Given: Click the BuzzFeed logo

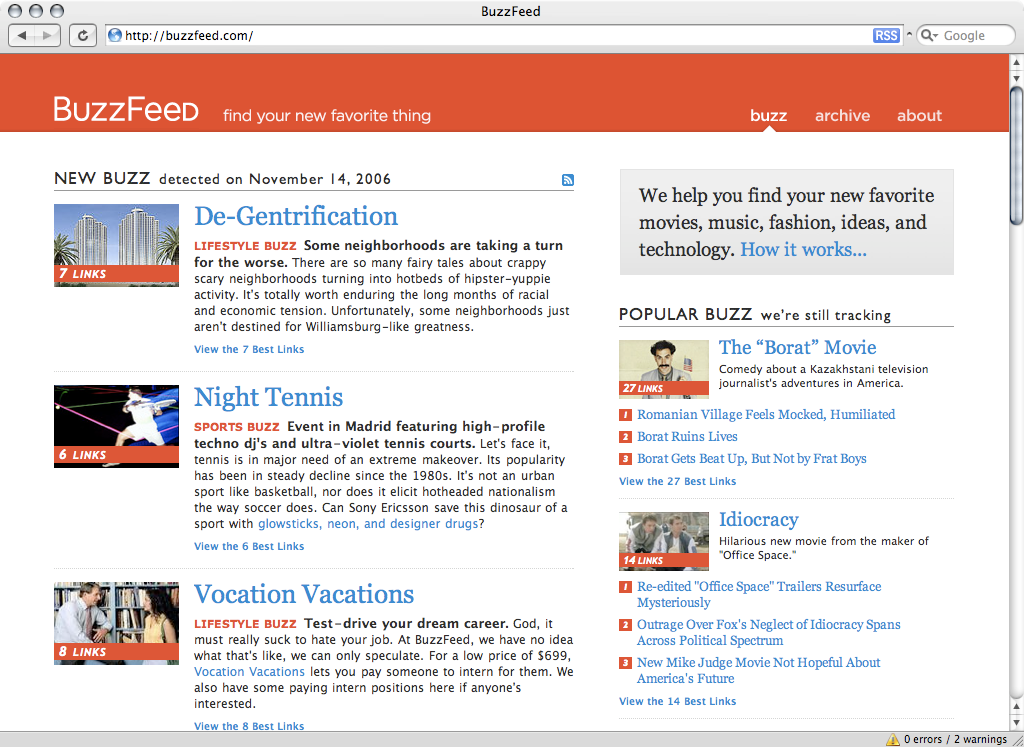Looking at the screenshot, I should coord(126,110).
